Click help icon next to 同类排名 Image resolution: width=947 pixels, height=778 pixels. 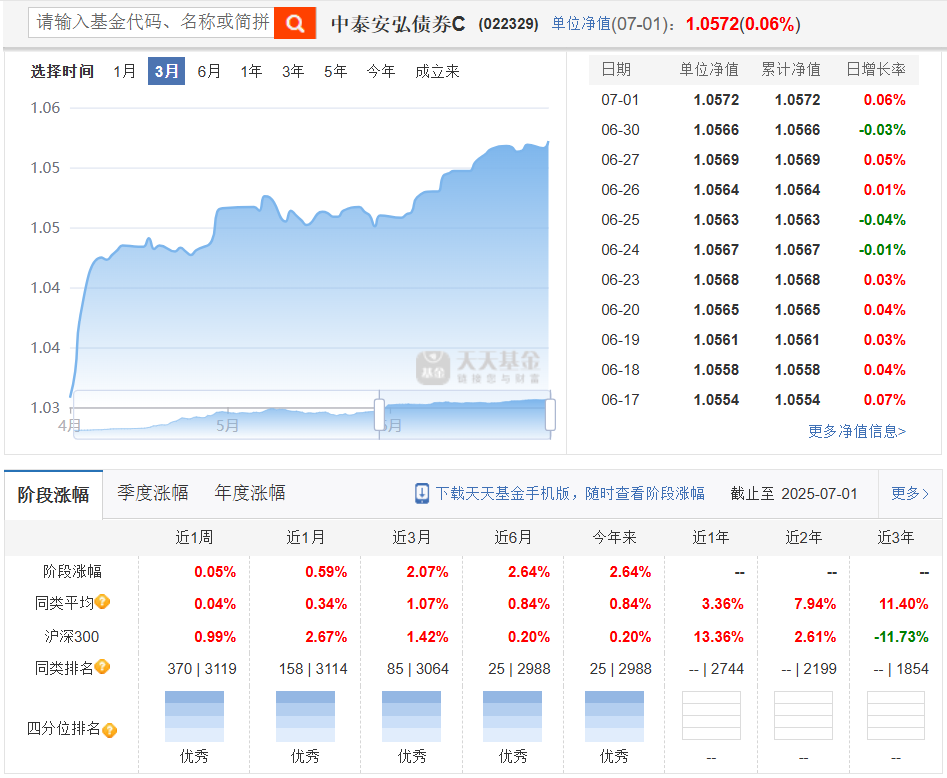click(x=103, y=667)
